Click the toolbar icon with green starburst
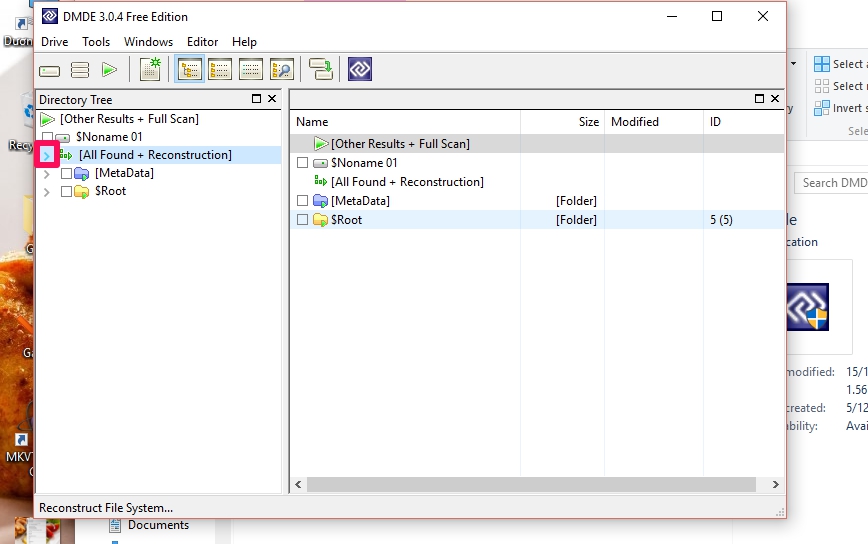Screen dimensions: 868x544 (150, 69)
